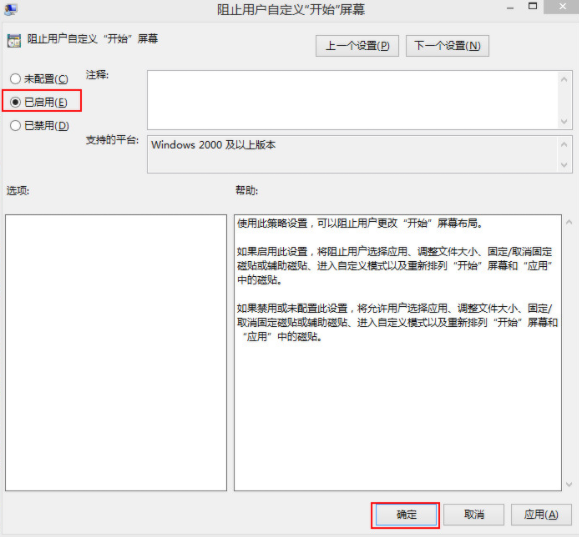This screenshot has width=579, height=537.
Task: Click inside the 注释 comment text box
Action: point(353,100)
